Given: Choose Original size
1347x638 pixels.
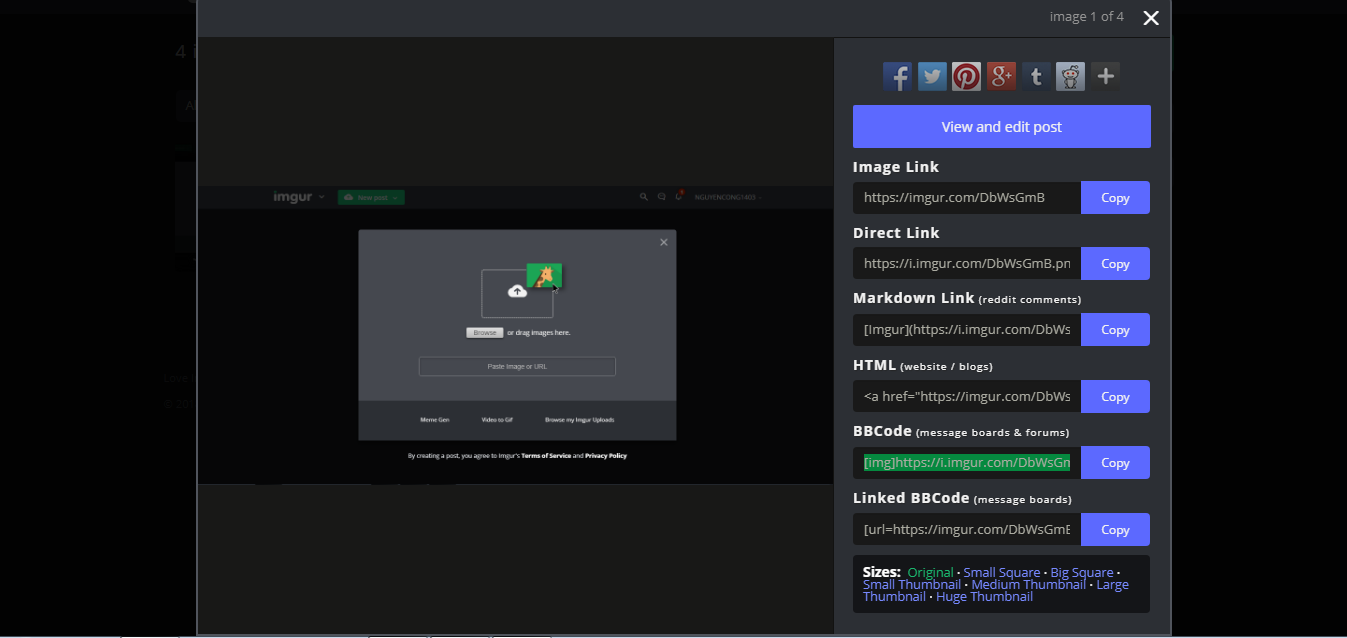Looking at the screenshot, I should (930, 573).
